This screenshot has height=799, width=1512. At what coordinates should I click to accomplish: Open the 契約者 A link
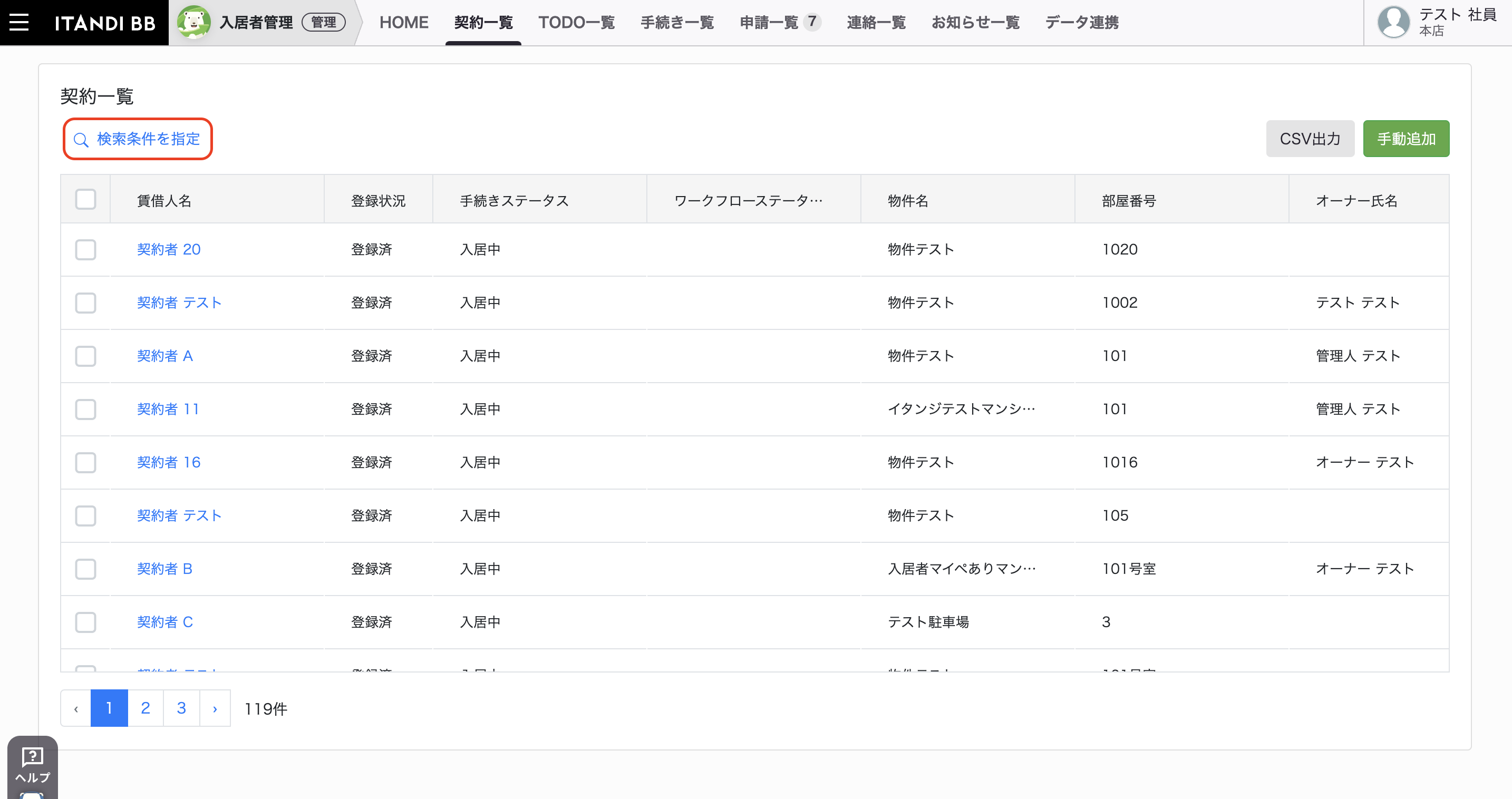click(165, 356)
